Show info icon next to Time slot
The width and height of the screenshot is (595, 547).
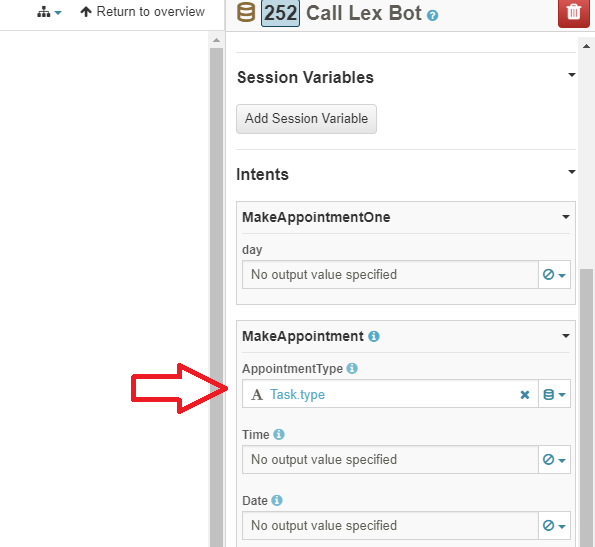279,434
